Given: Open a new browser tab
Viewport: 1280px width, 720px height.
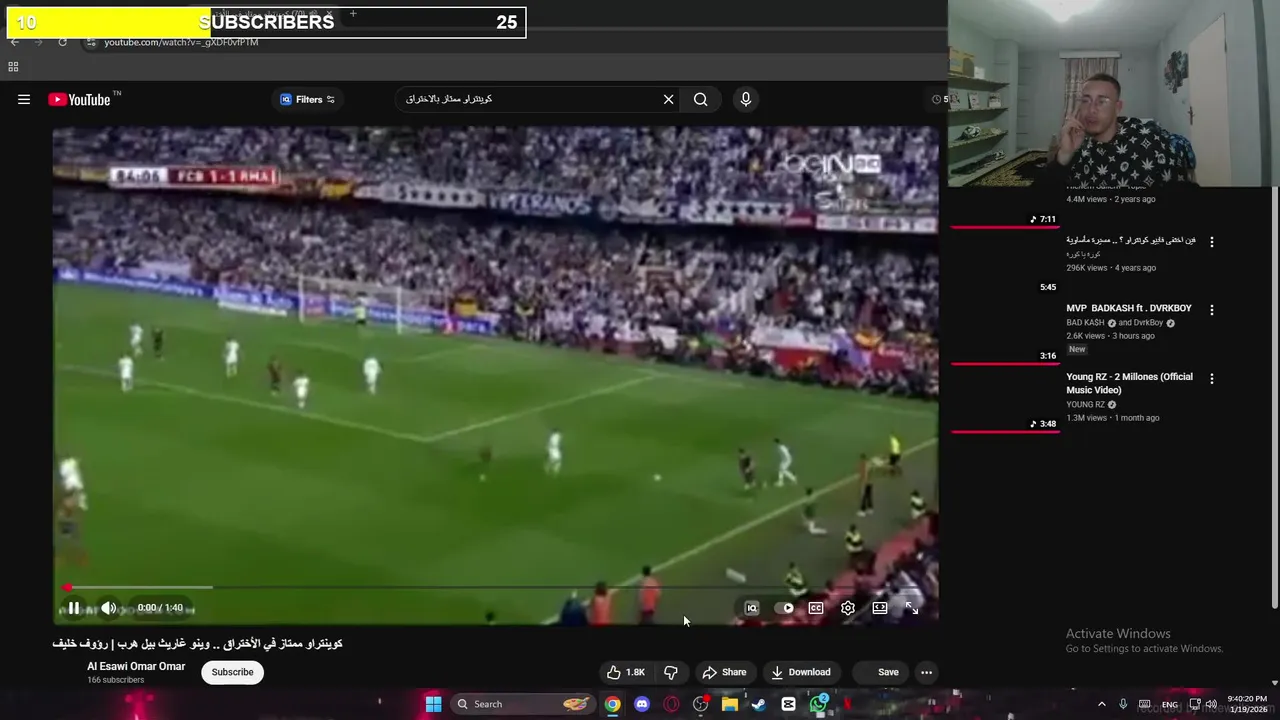Looking at the screenshot, I should 353,14.
